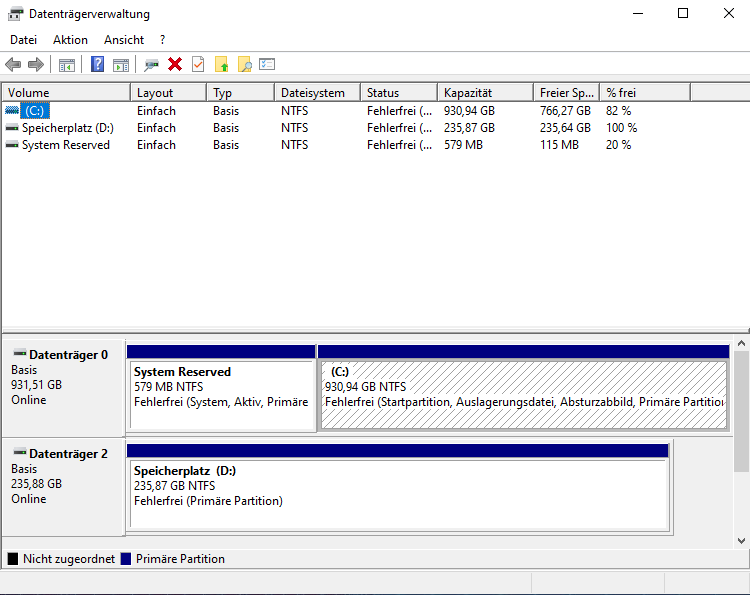The image size is (750, 595).
Task: Open the Ansicht menu
Action: point(124,40)
